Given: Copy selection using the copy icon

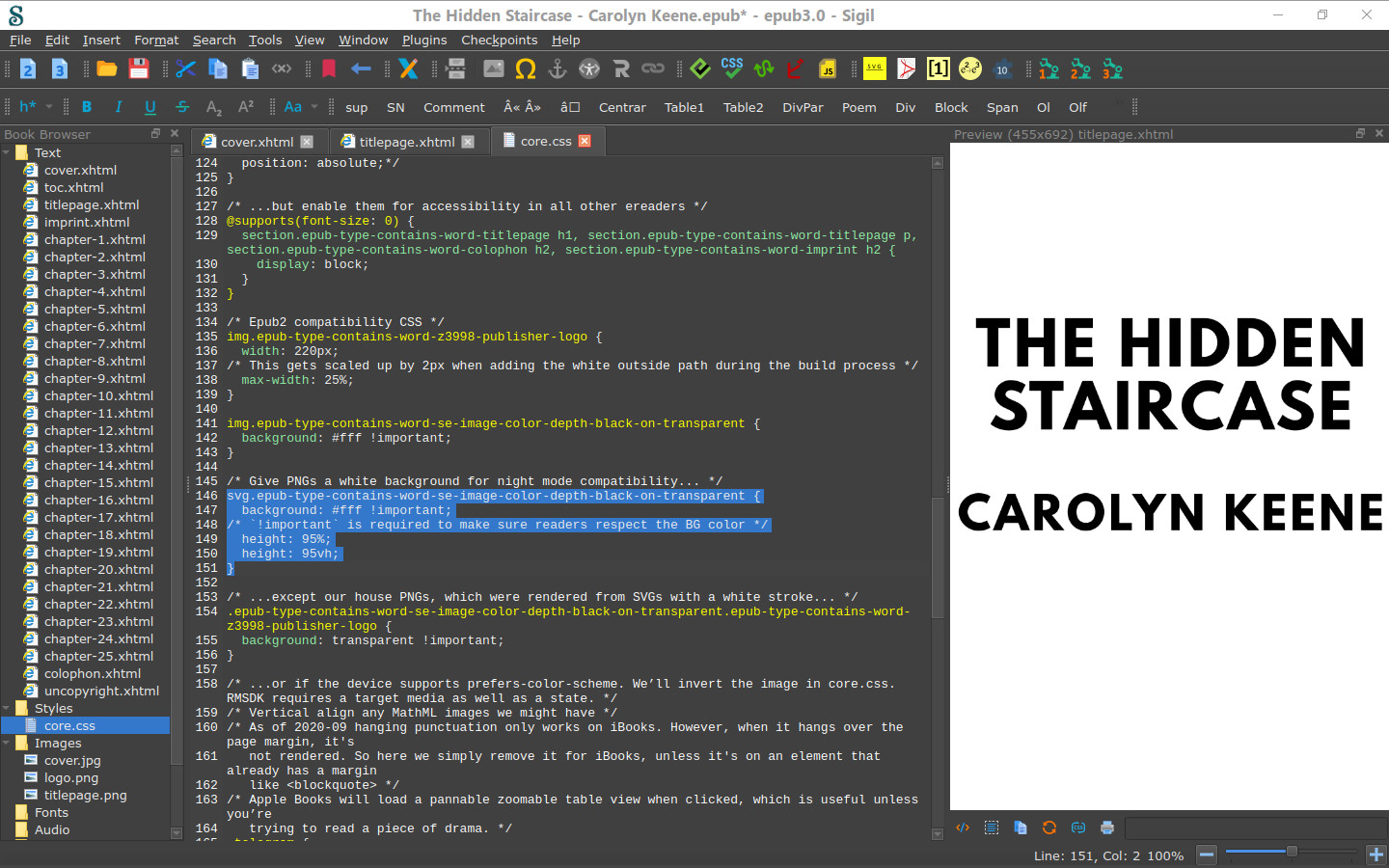Looking at the screenshot, I should (x=218, y=69).
